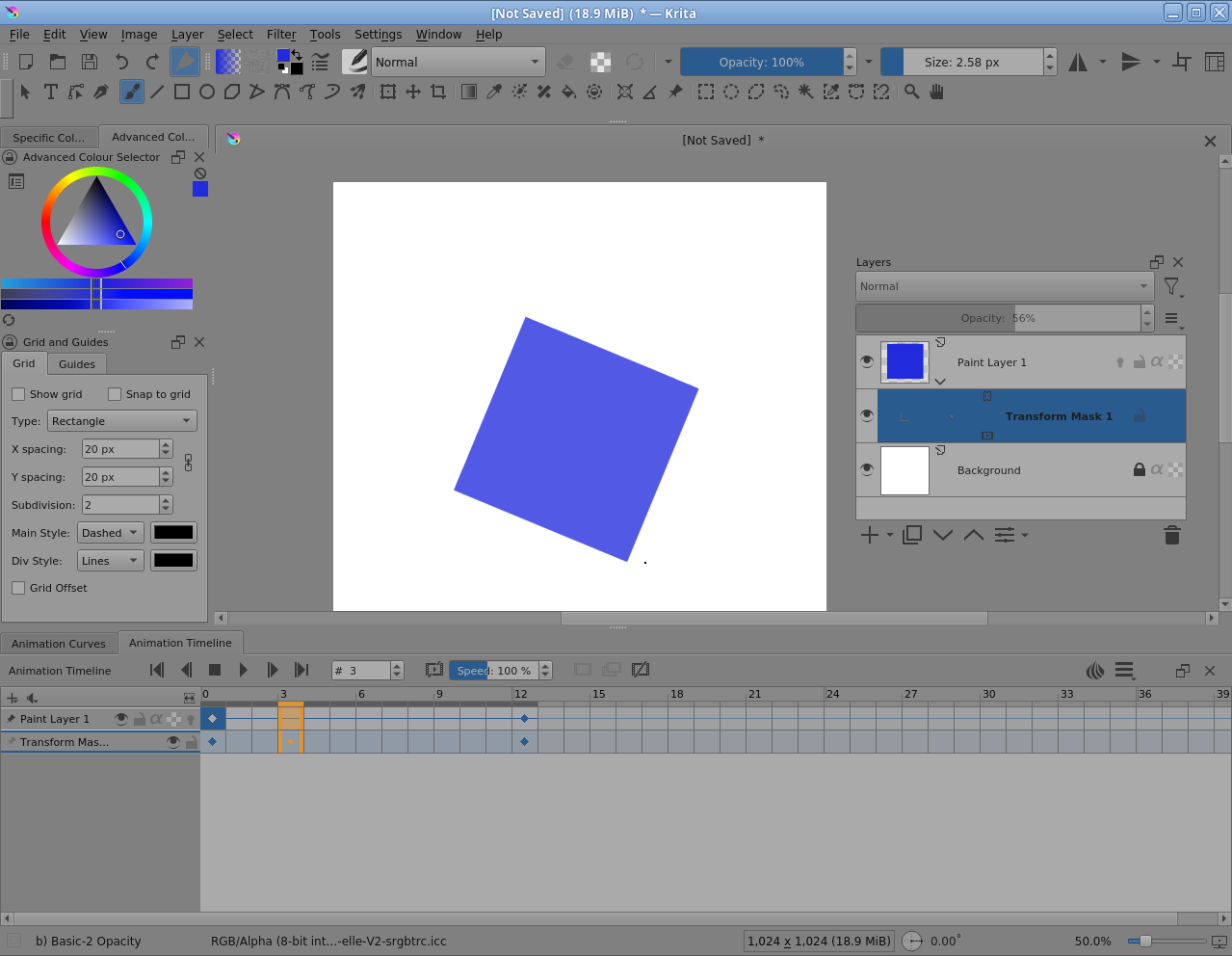
Task: Open the layer blending mode Normal dropdown
Action: pos(1004,286)
